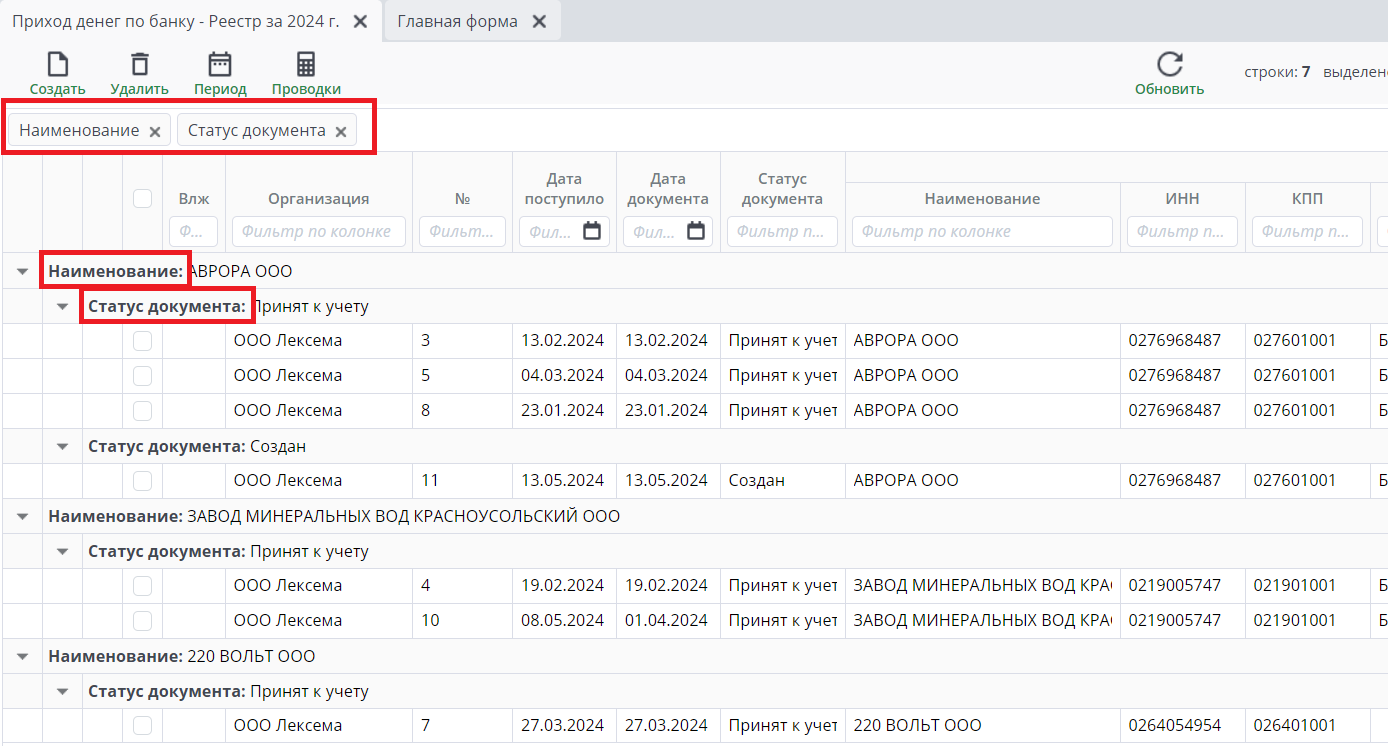Remove the Статус документа grouping chip
The width and height of the screenshot is (1388, 746).
point(341,132)
